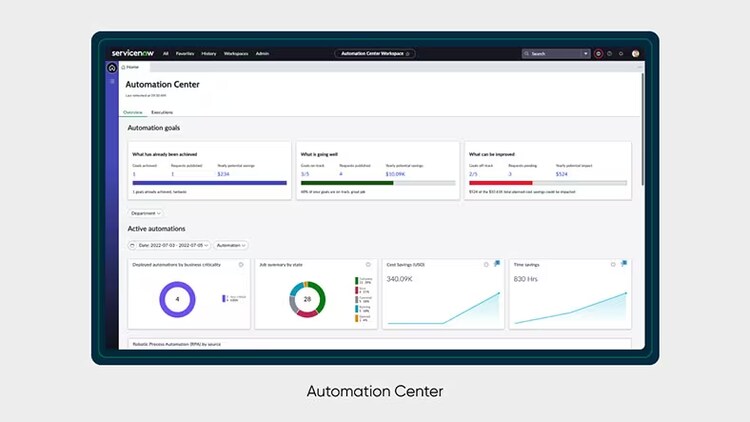Click green progress bar for goals on track
The width and height of the screenshot is (750, 422).
[347, 183]
